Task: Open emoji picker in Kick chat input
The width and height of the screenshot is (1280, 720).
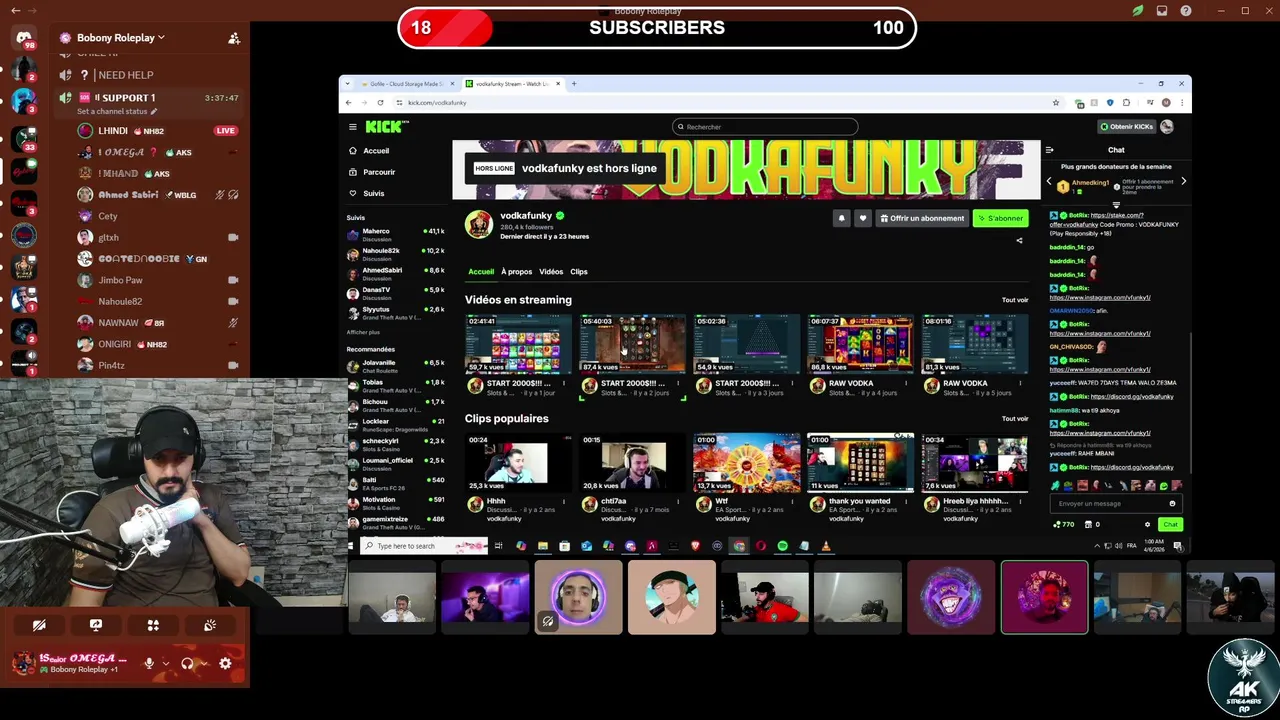Action: pos(1172,503)
